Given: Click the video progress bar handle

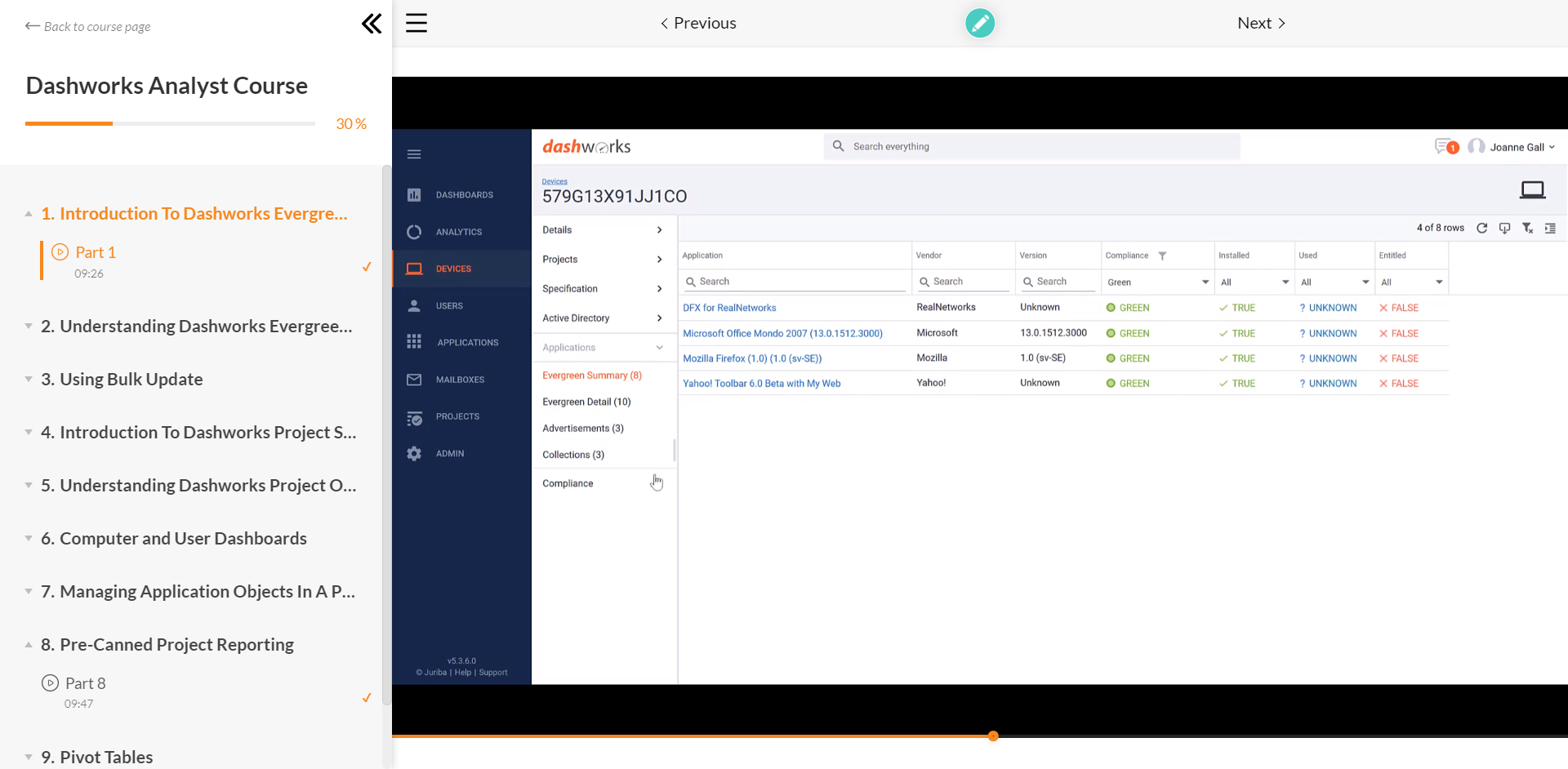Looking at the screenshot, I should [x=993, y=736].
